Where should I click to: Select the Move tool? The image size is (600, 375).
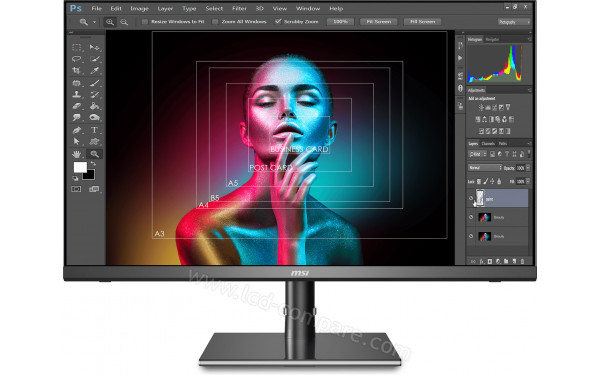point(94,47)
